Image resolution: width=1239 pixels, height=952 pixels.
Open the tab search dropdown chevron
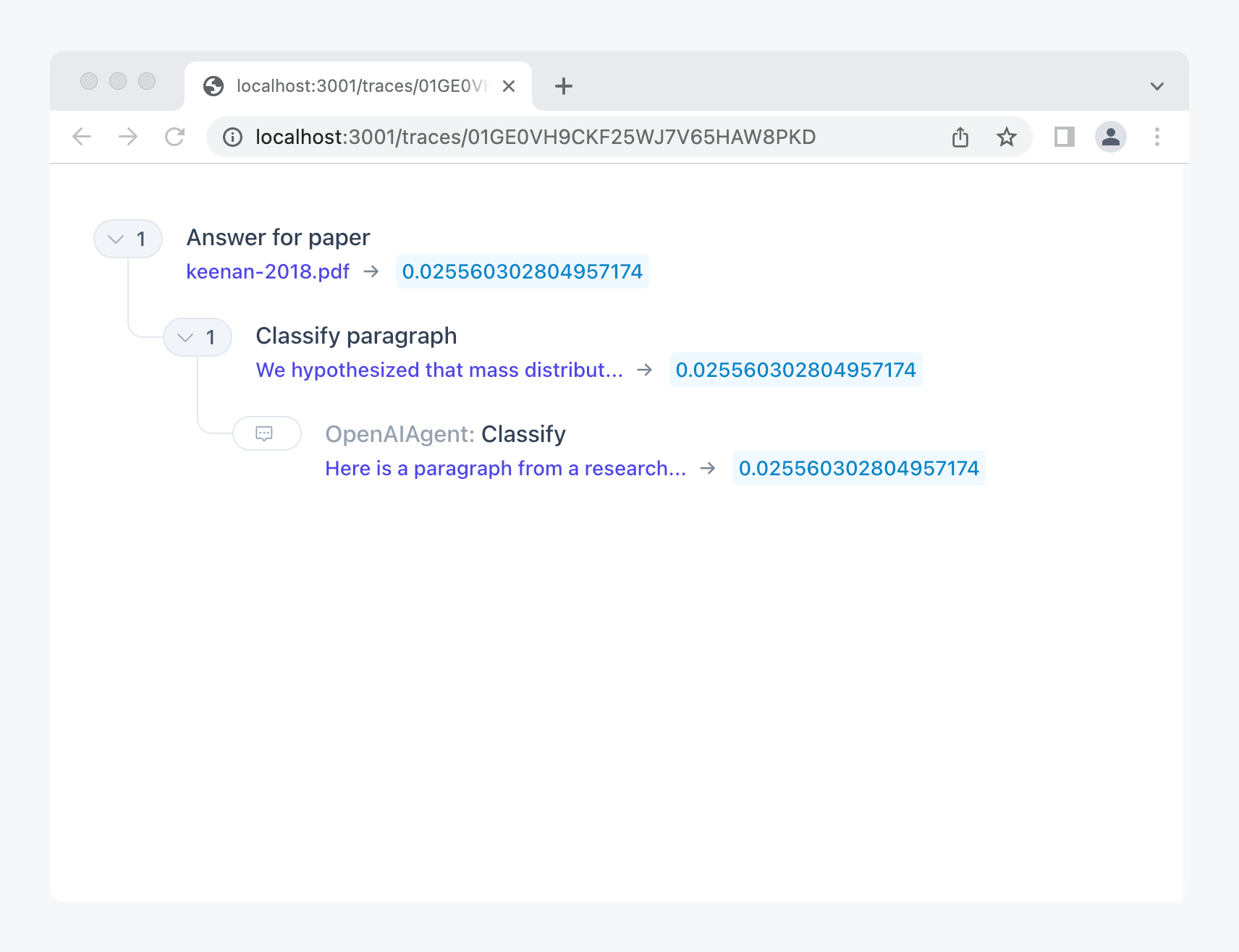1156,86
